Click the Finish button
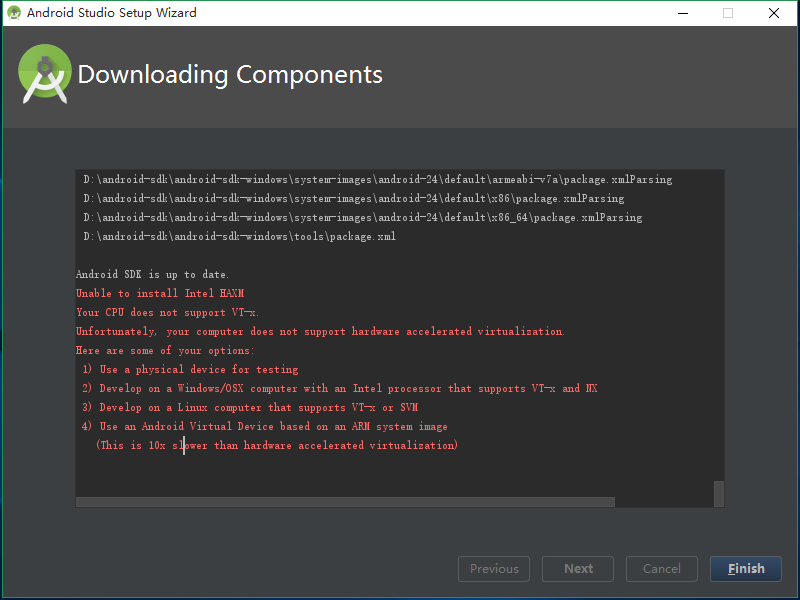Screen dimensions: 800x600 (x=745, y=568)
